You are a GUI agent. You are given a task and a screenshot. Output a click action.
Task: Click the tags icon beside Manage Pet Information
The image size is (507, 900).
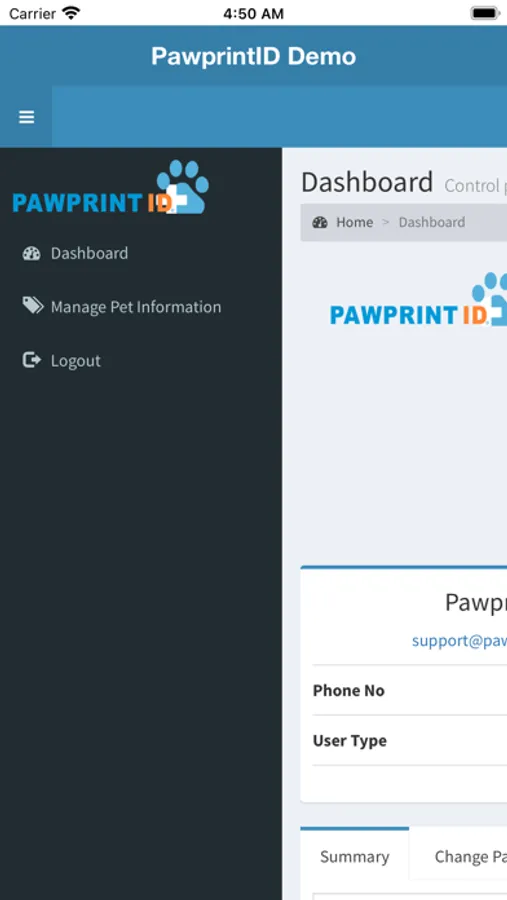coord(33,306)
